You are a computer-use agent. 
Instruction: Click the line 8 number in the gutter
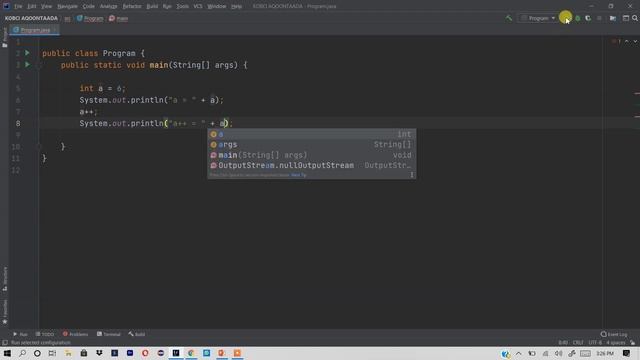18,123
